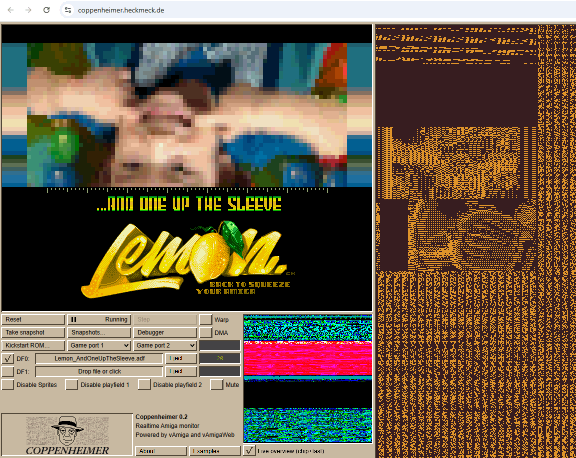Toggle the Warp checkbox
This screenshot has height=458, width=576.
206,320
